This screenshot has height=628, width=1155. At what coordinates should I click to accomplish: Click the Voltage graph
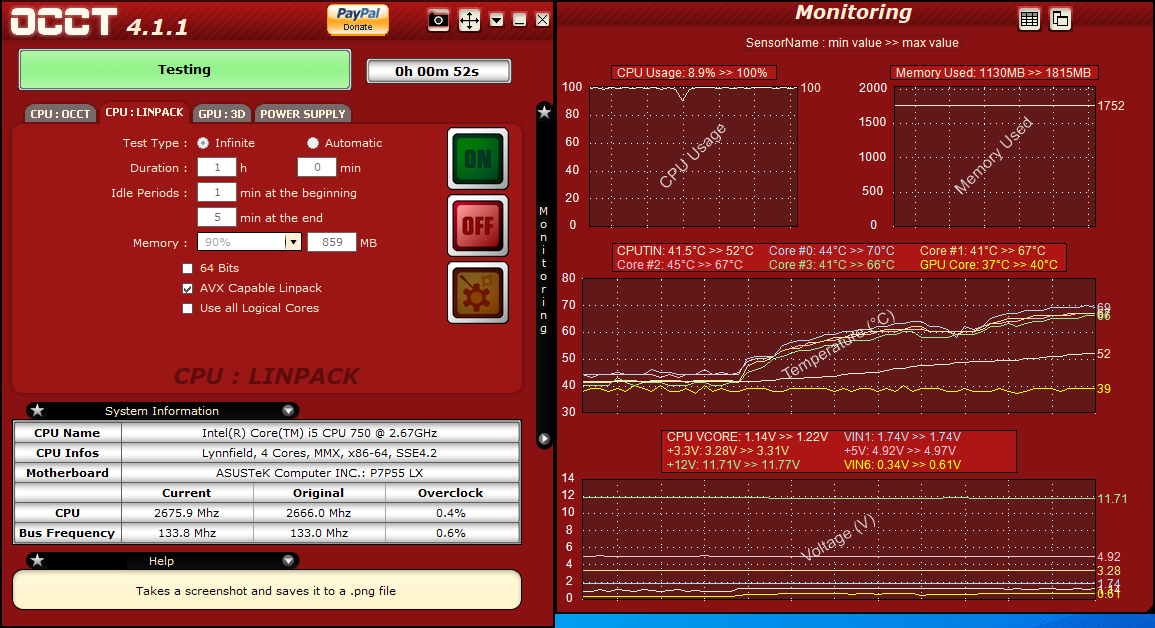[x=839, y=539]
